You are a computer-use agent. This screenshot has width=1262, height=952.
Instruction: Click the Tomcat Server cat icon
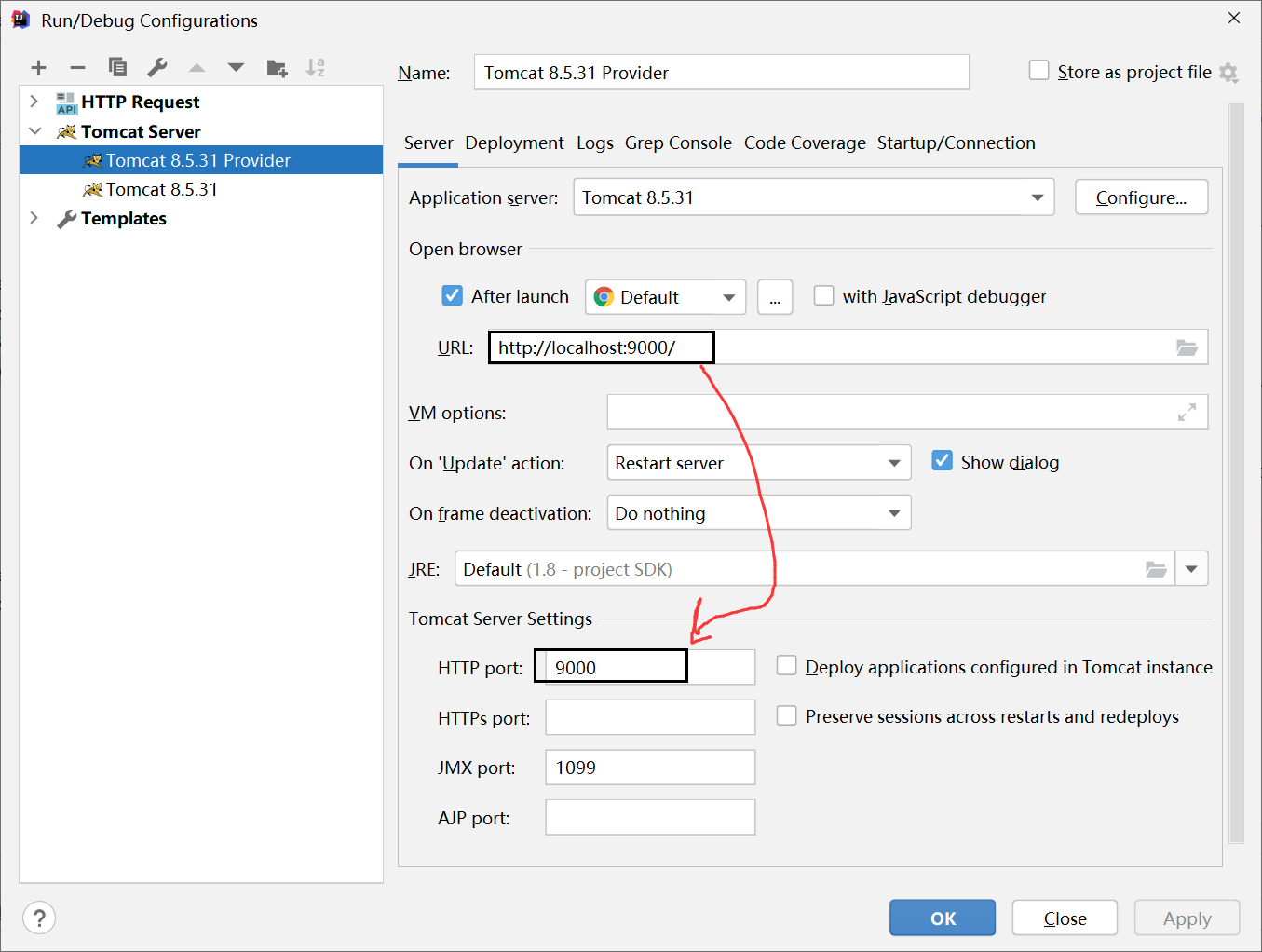(x=67, y=131)
